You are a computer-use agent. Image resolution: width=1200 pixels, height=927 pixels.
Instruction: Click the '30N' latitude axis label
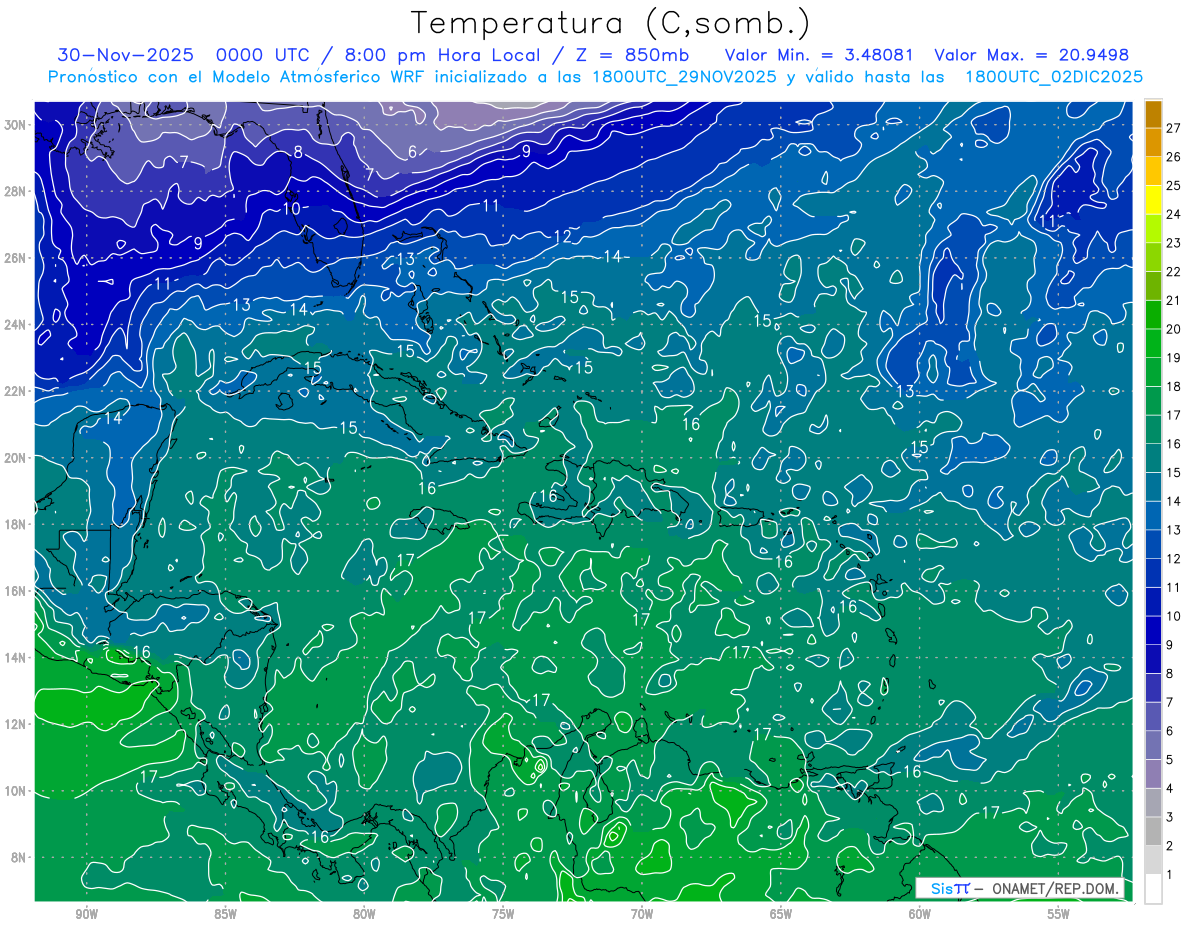pyautogui.click(x=15, y=124)
